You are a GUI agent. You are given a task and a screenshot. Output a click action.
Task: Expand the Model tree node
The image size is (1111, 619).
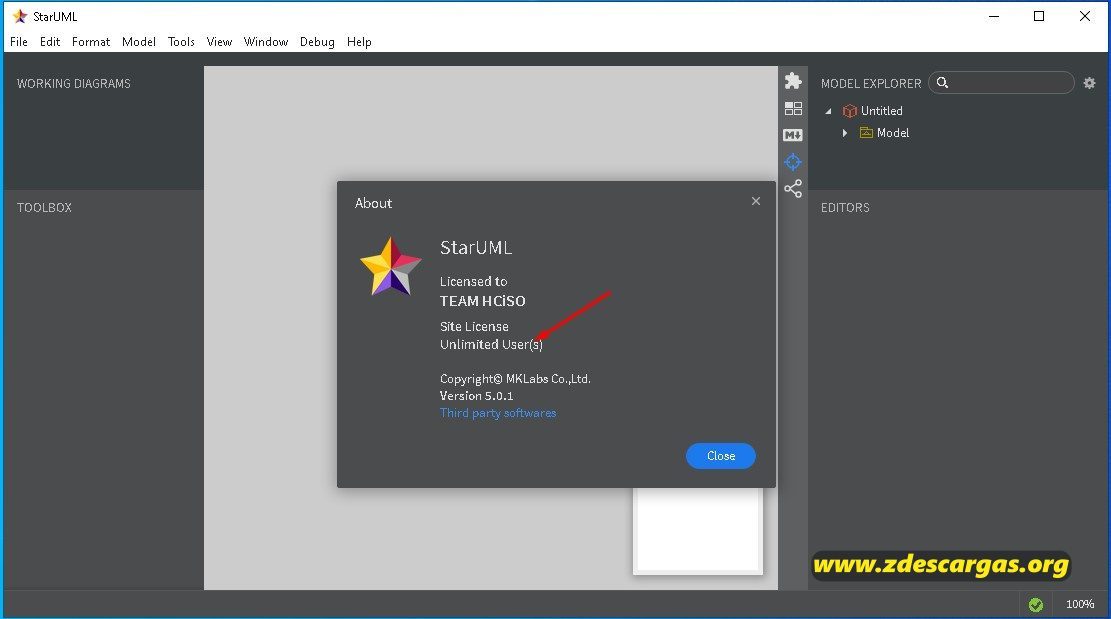[845, 132]
